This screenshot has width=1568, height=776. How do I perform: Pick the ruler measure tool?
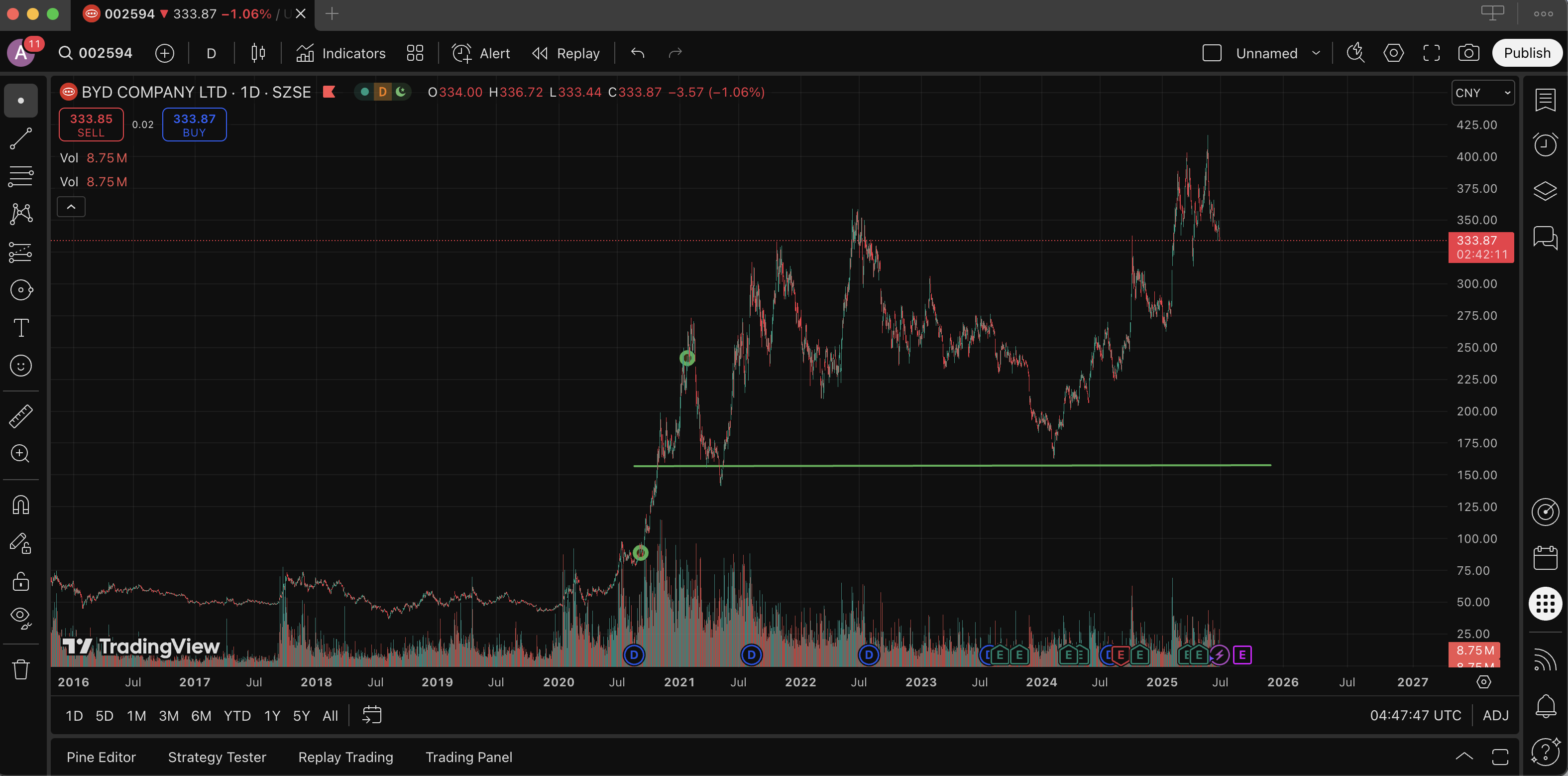21,416
